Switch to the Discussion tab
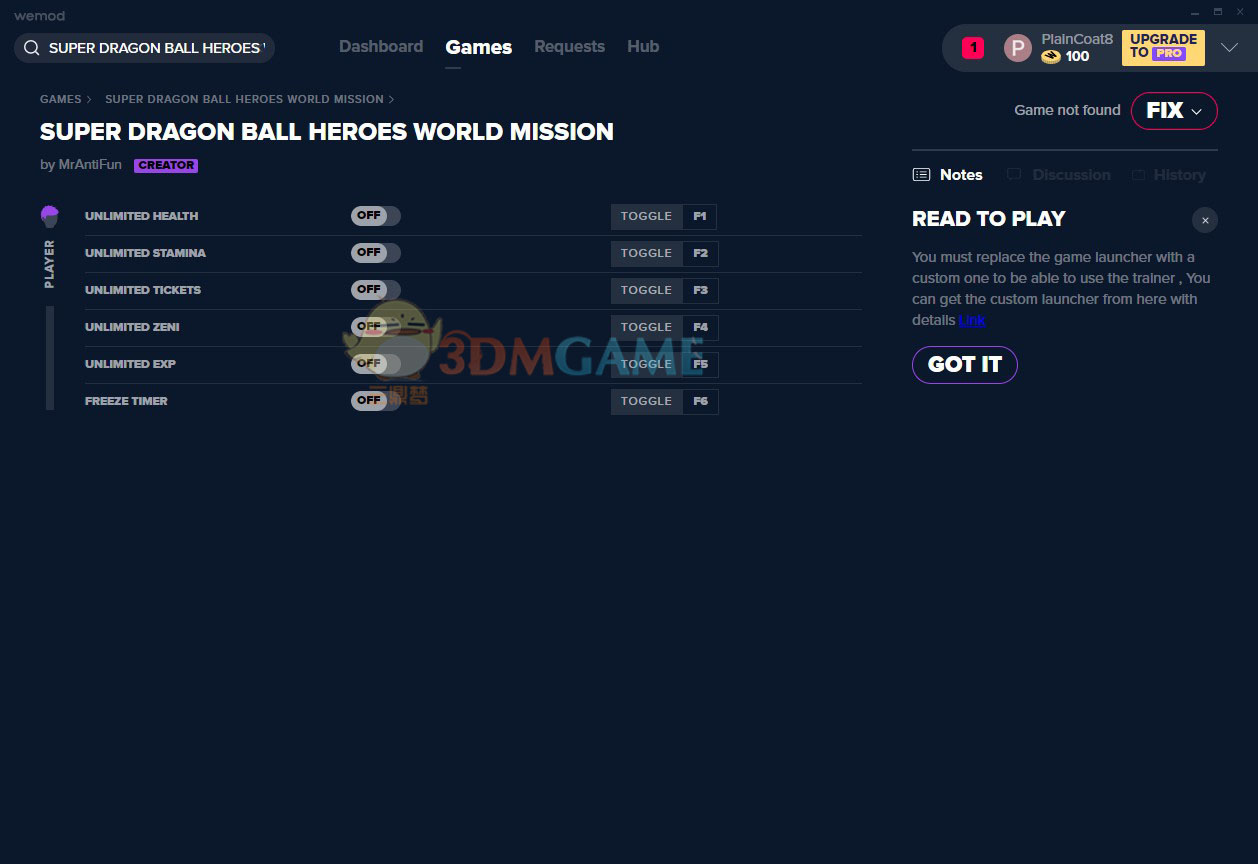Viewport: 1258px width, 864px height. click(1058, 175)
